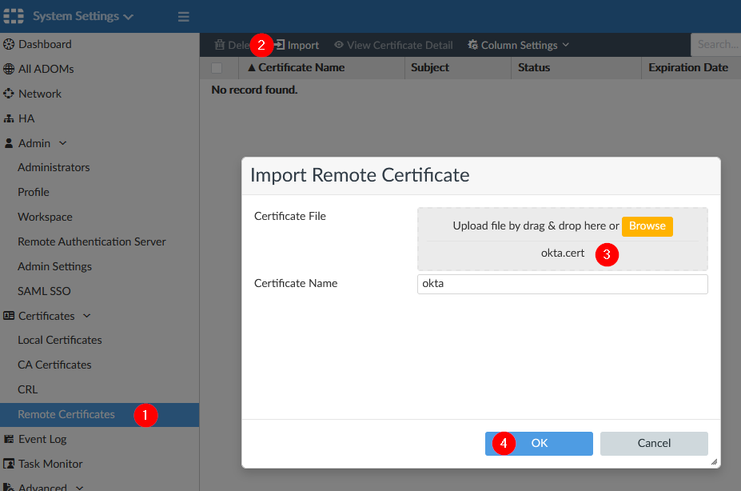
Task: Click the Event Log icon
Action: [9, 439]
